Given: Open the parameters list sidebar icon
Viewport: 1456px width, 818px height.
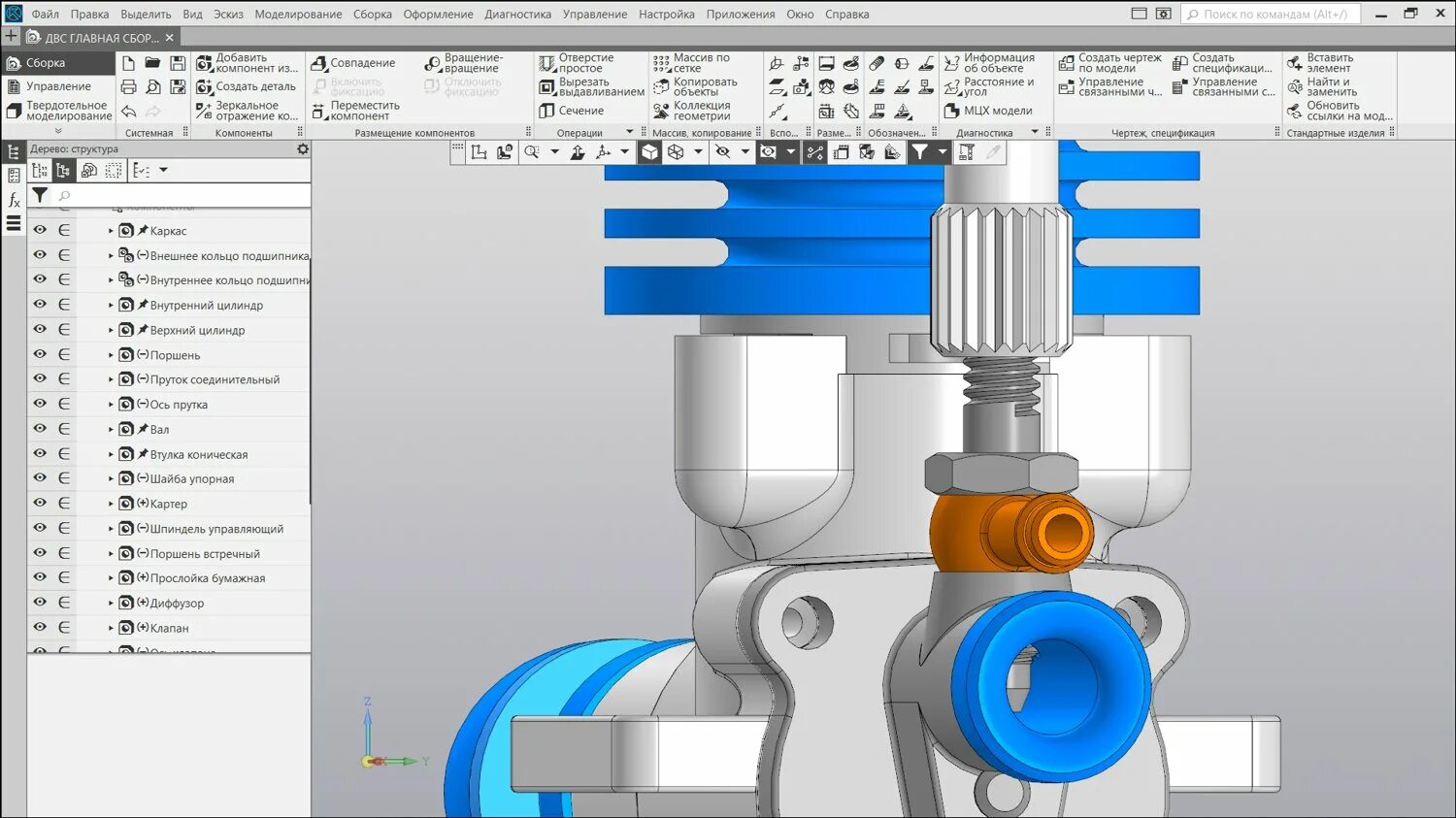Looking at the screenshot, I should pyautogui.click(x=14, y=176).
